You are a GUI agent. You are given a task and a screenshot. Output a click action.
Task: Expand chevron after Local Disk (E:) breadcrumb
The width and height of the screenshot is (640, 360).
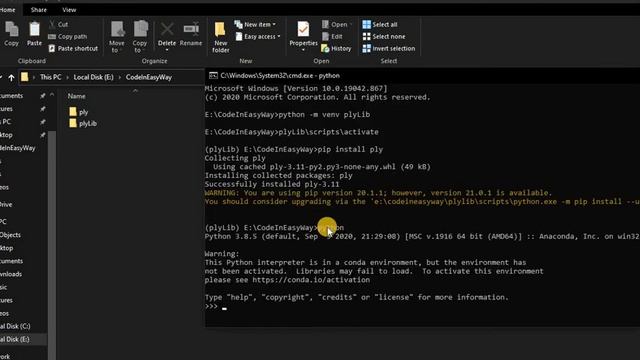coord(120,77)
